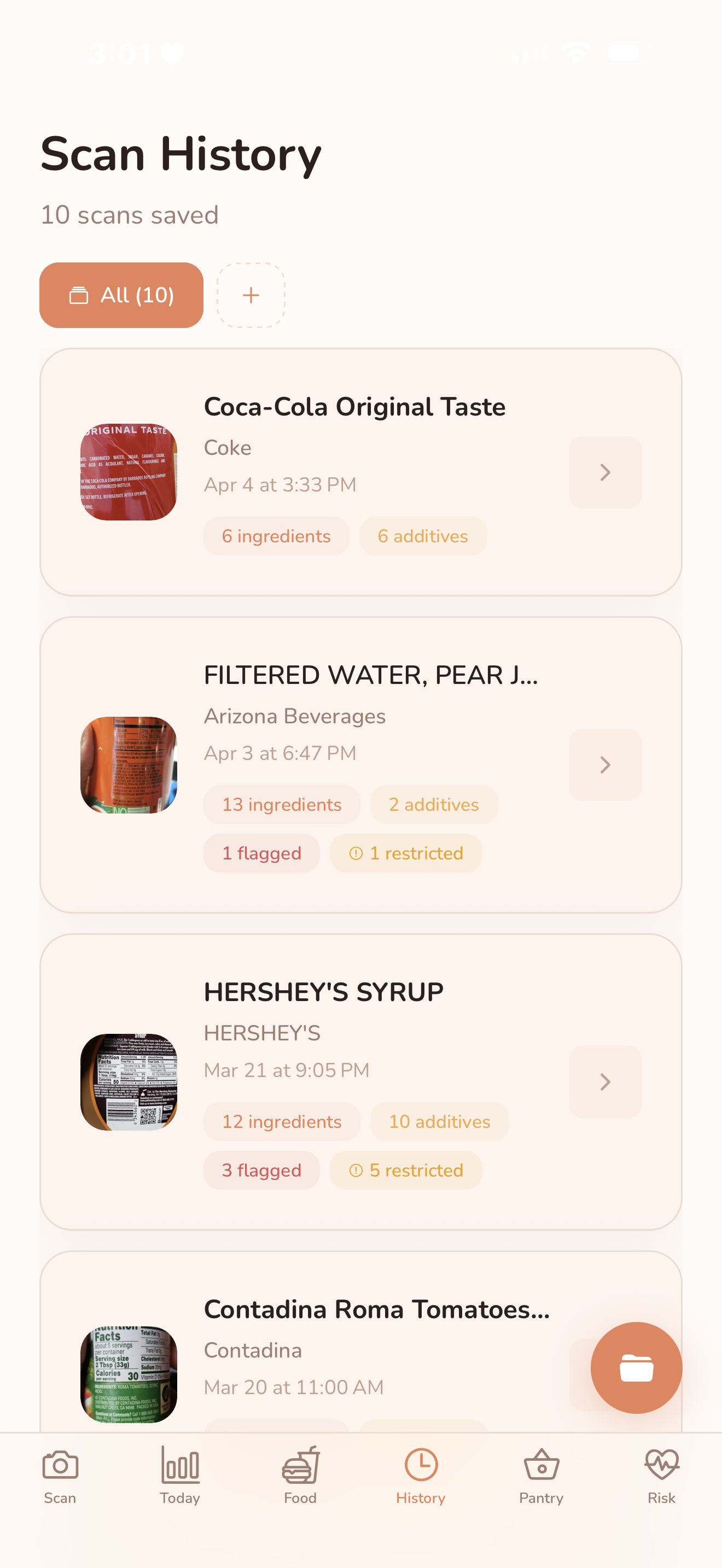Image resolution: width=722 pixels, height=1568 pixels.
Task: Add a new folder with plus button
Action: tap(251, 295)
